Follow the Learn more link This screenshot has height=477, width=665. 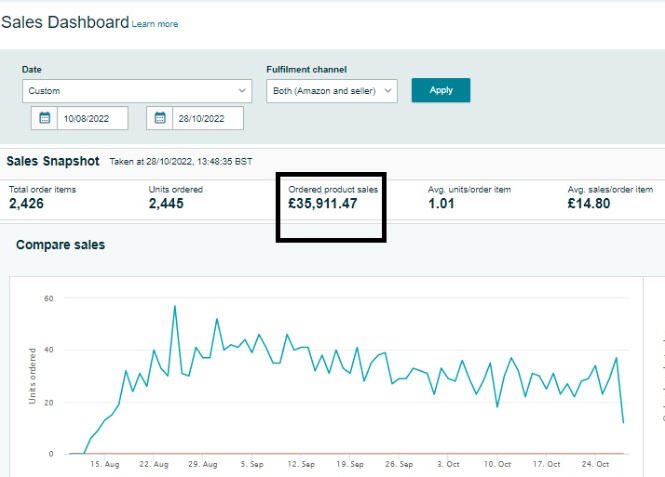click(x=155, y=24)
